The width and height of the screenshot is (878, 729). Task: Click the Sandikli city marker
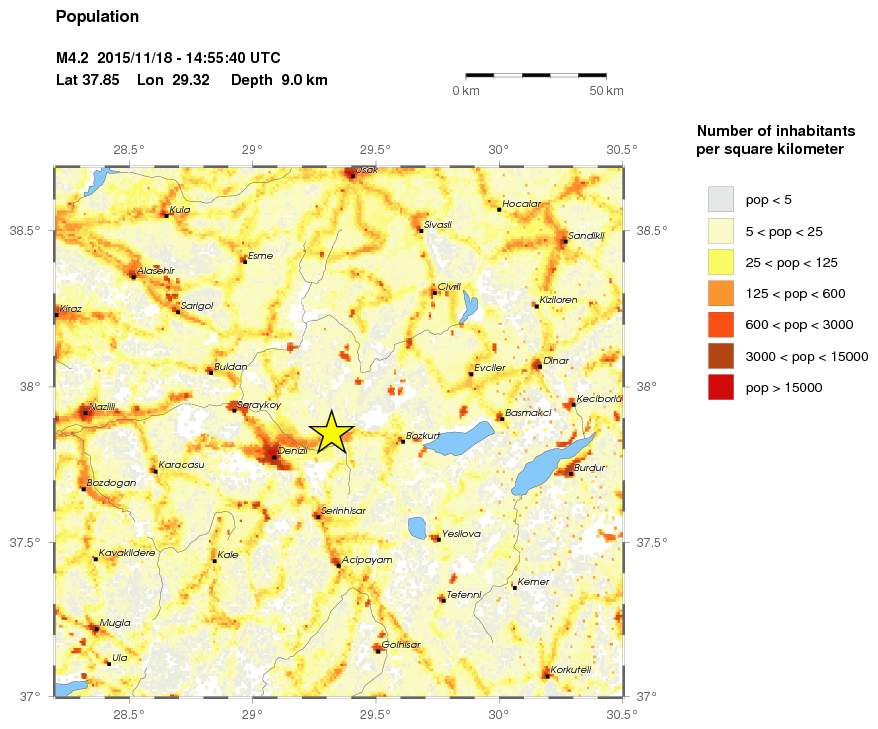[x=564, y=241]
